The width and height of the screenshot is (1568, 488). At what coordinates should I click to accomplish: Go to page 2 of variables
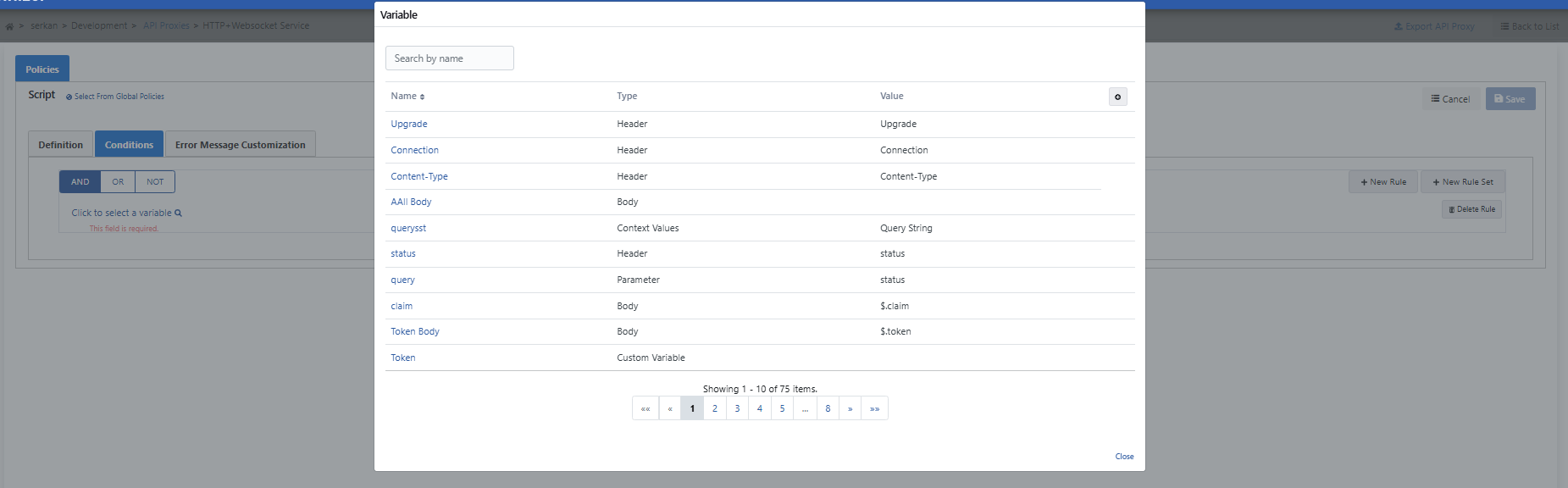click(x=714, y=408)
